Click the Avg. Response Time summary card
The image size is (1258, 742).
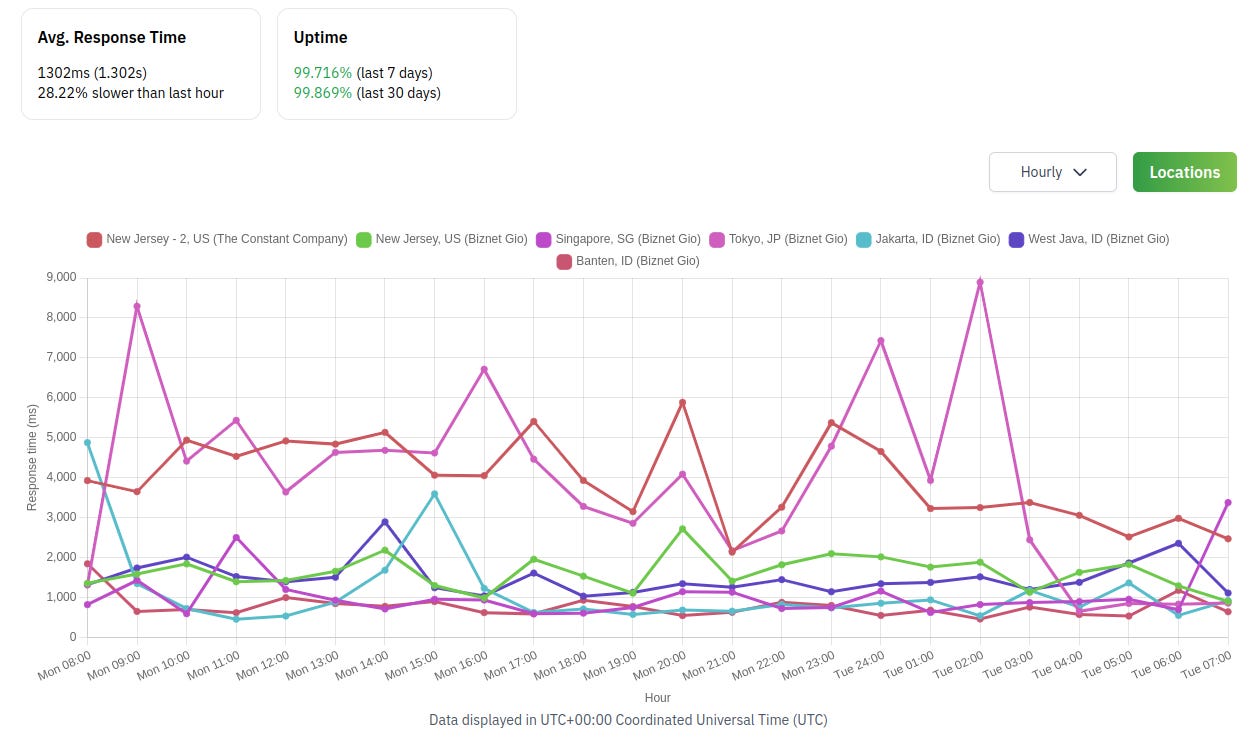point(140,62)
